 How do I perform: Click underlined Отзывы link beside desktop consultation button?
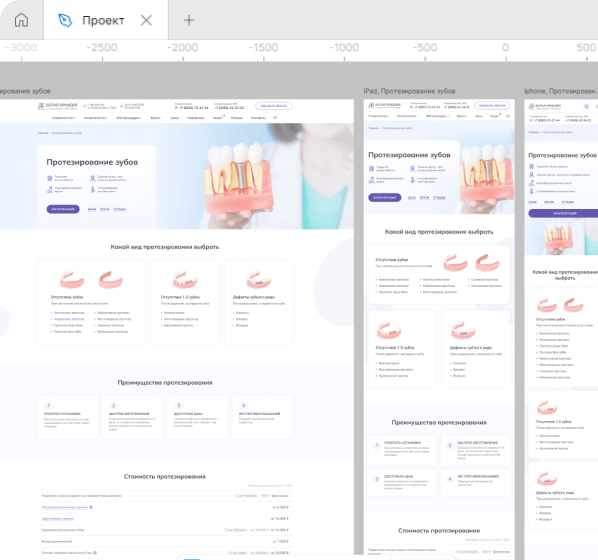point(119,209)
